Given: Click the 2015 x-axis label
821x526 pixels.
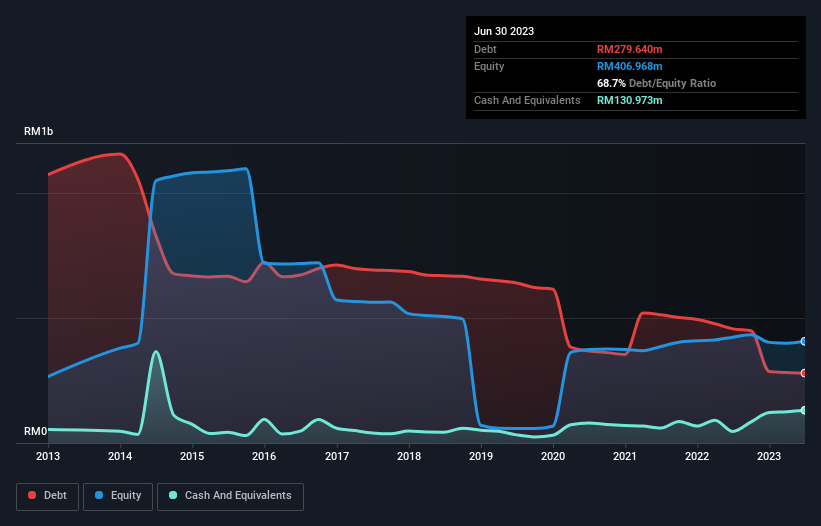Looking at the screenshot, I should 192,456.
